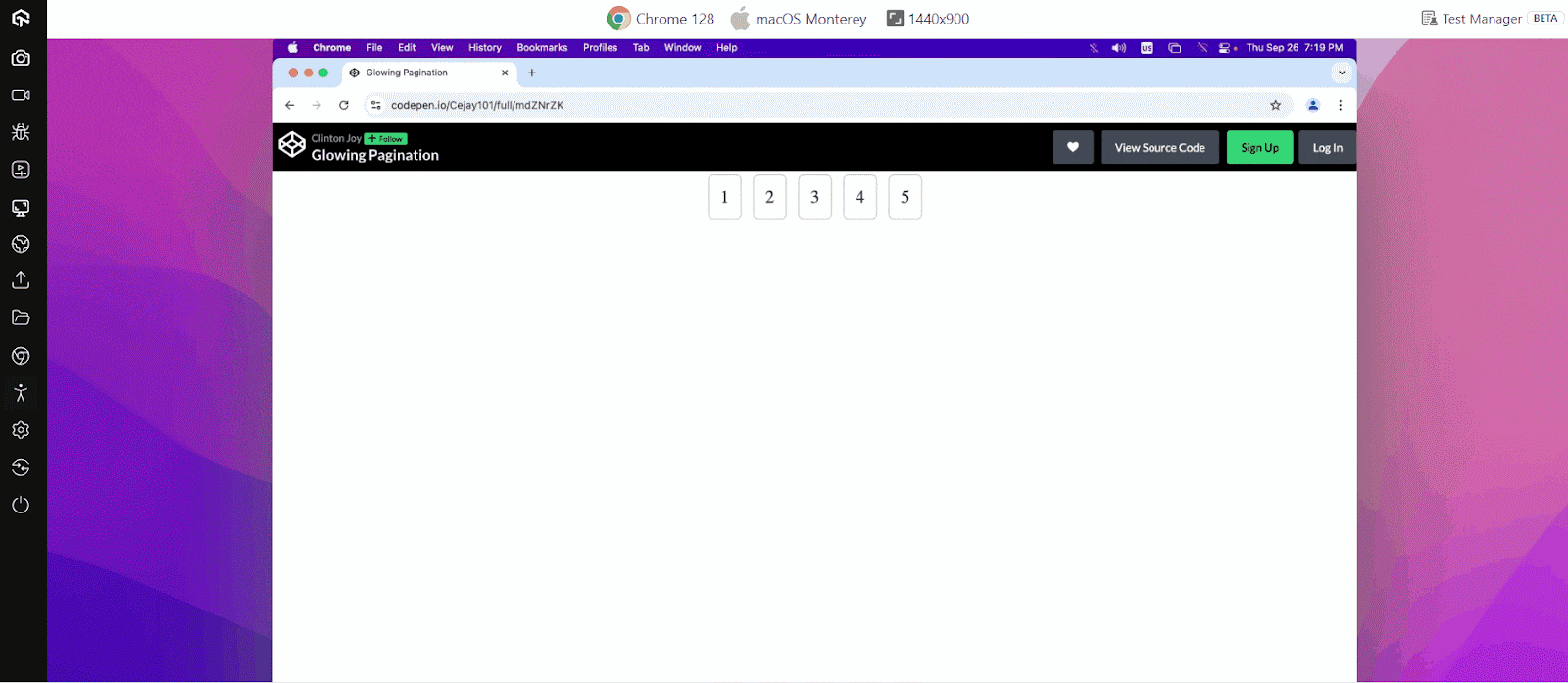This screenshot has height=683, width=1568.
Task: Open the video gallery icon in the sidebar
Action: [x=21, y=170]
